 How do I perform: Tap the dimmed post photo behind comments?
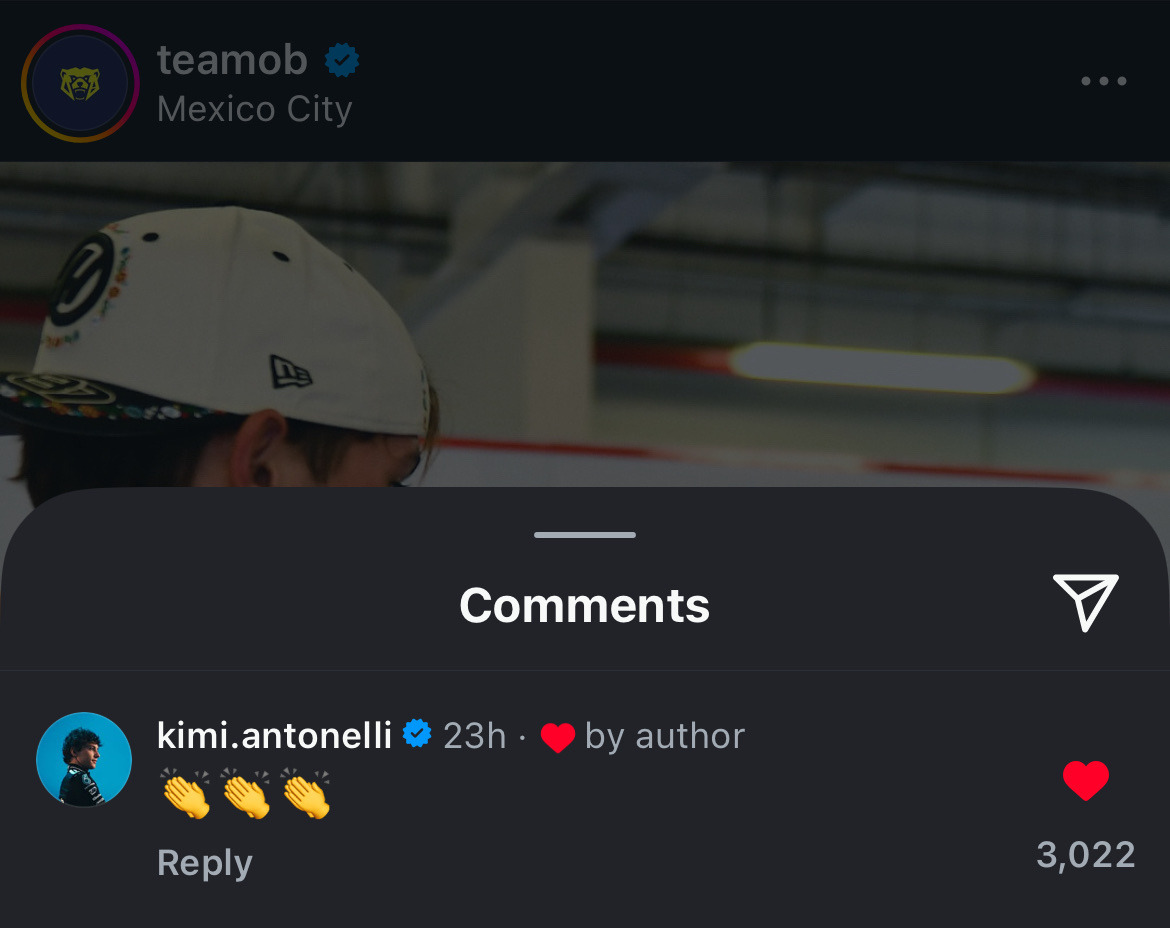585,325
